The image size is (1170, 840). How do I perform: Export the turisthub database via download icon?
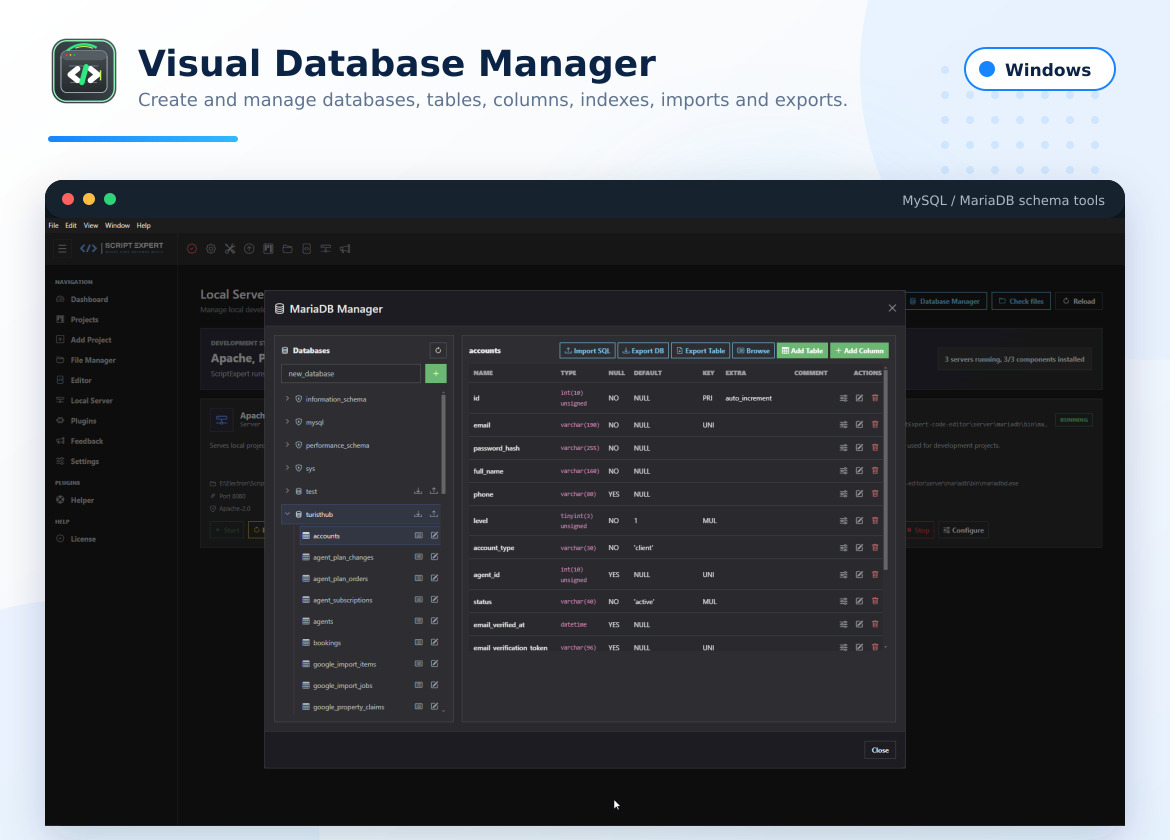418,514
